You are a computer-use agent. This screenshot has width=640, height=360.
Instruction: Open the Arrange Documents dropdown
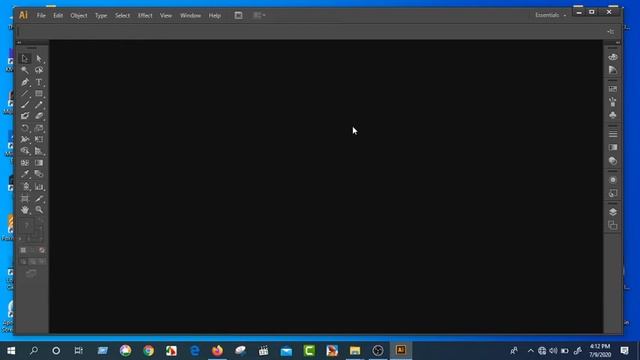pos(259,15)
